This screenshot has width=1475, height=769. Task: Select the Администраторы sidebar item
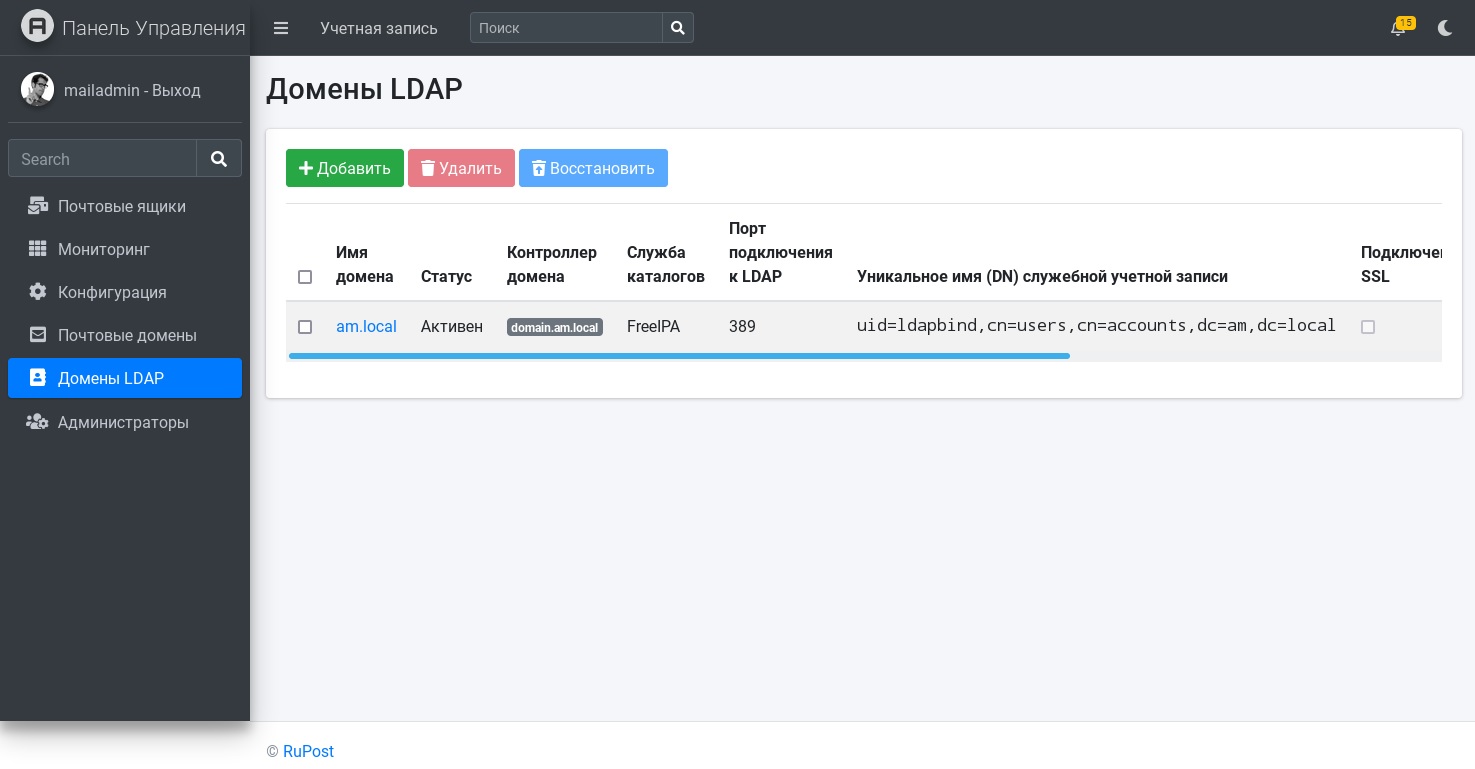[x=123, y=422]
